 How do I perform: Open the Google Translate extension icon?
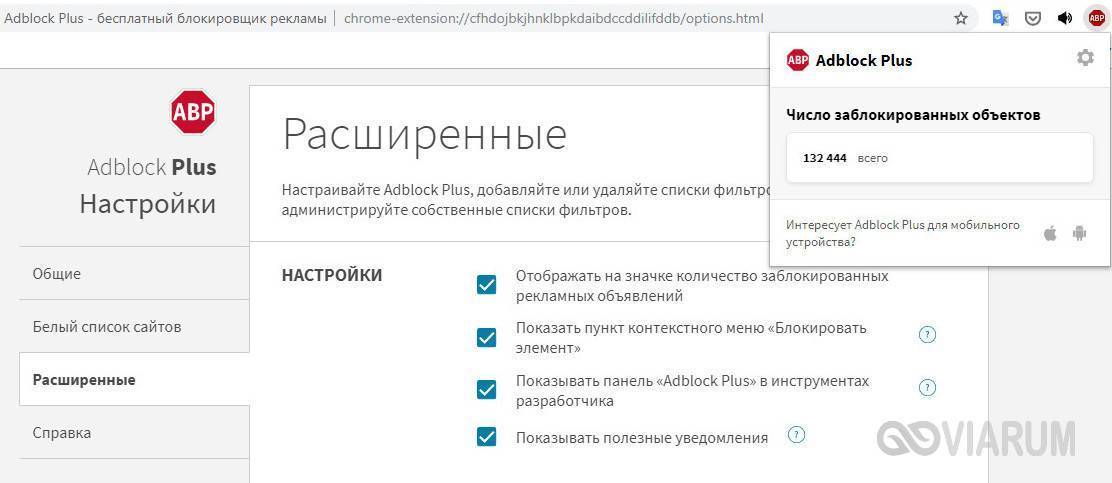tap(1000, 18)
